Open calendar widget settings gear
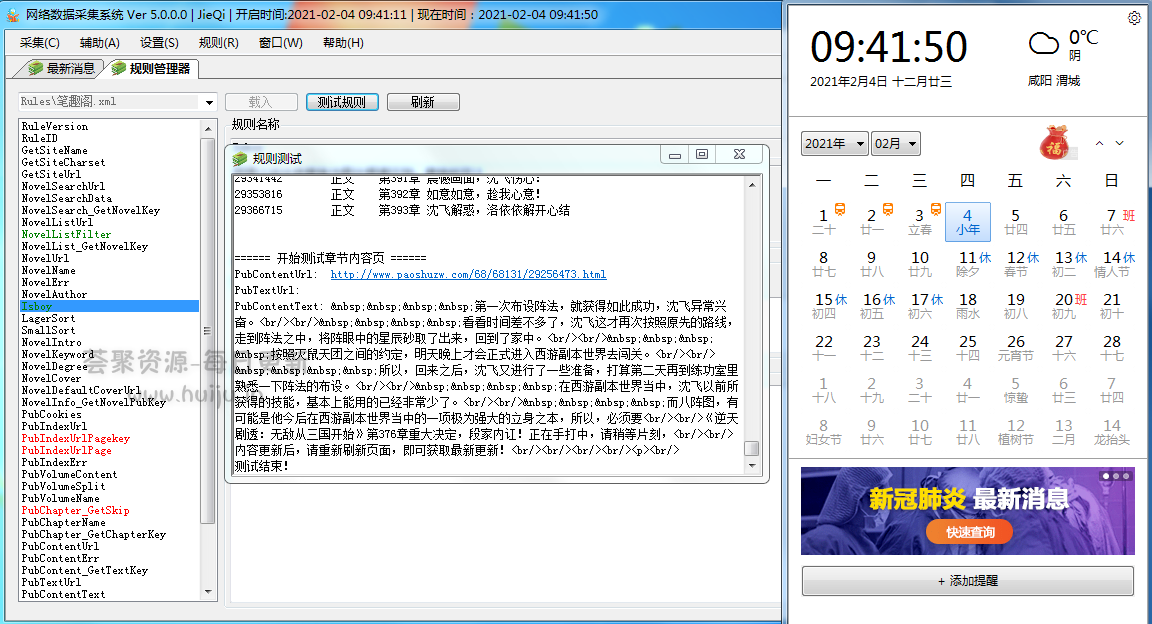 (x=1134, y=18)
